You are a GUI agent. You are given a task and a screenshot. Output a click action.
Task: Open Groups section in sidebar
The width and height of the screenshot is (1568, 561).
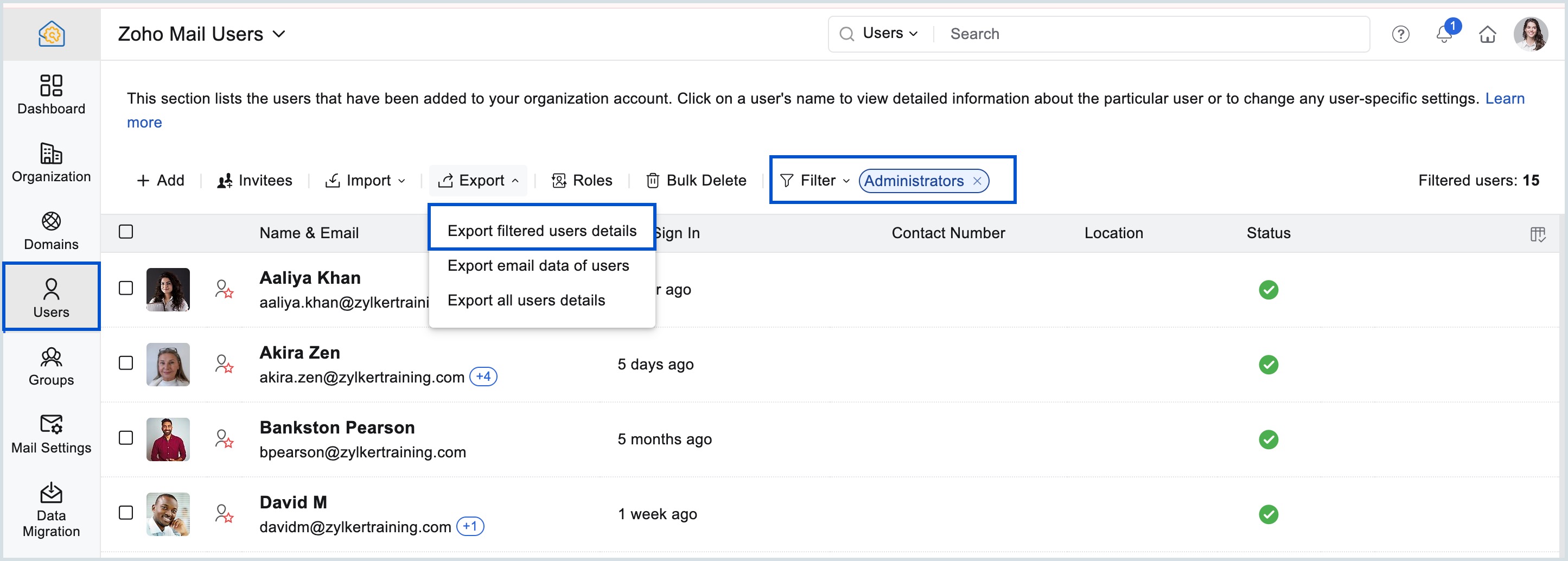pos(51,366)
